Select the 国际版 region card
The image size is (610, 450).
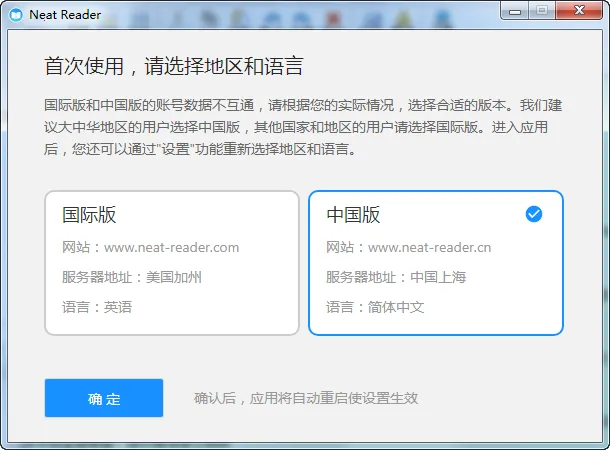pos(172,263)
